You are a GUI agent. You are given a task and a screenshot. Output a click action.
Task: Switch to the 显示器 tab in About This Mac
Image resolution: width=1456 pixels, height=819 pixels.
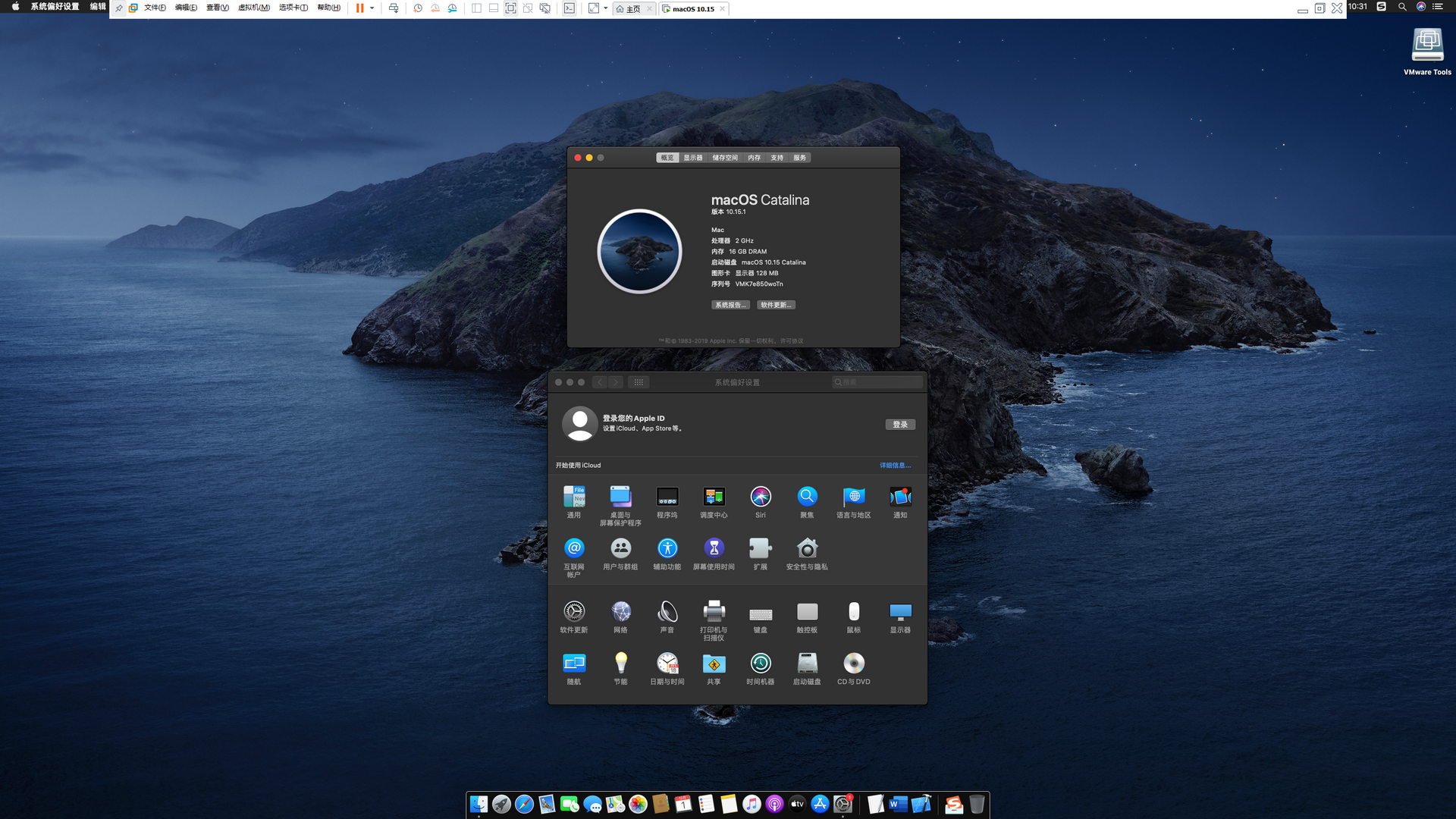point(693,158)
